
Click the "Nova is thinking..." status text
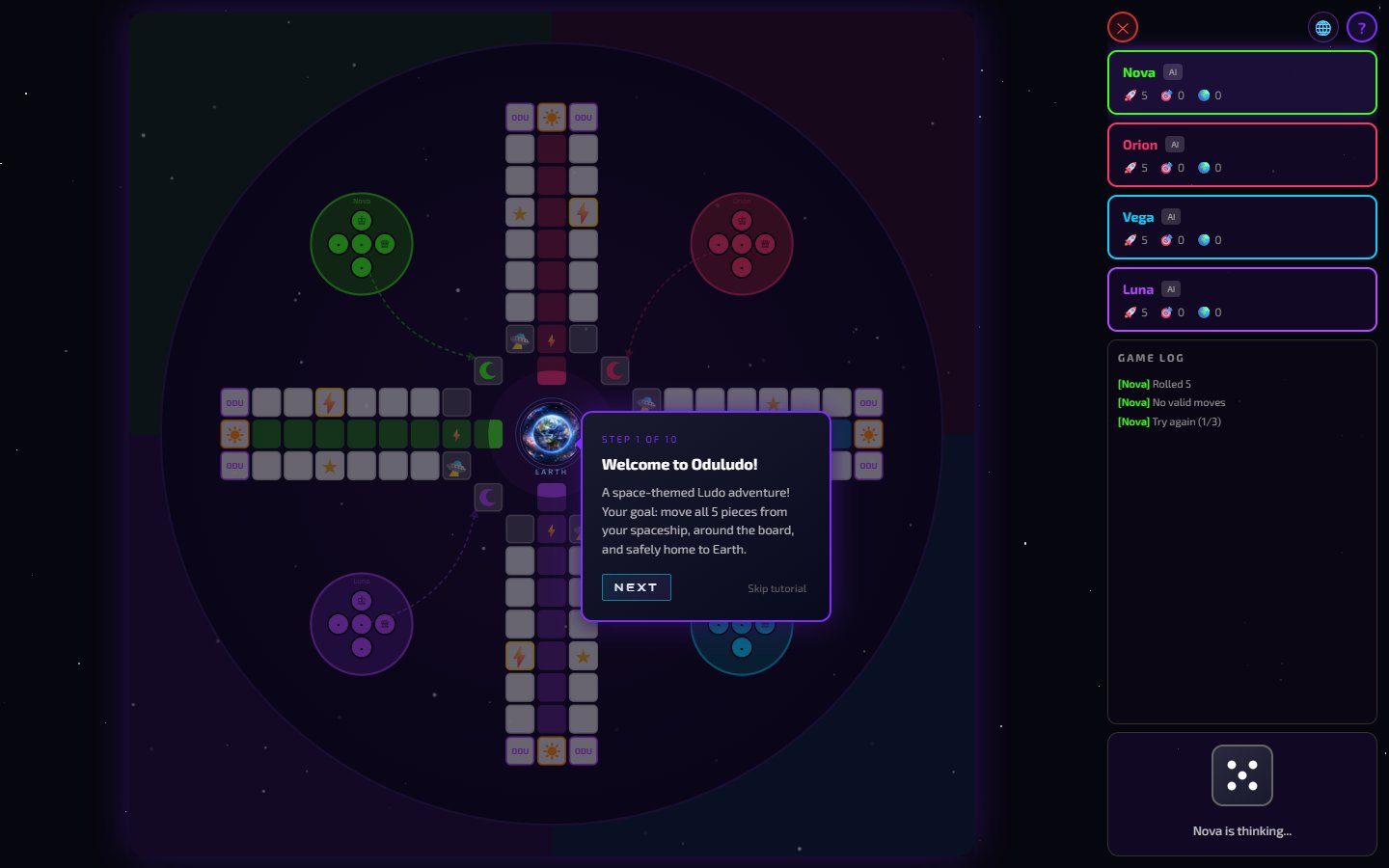pyautogui.click(x=1242, y=831)
